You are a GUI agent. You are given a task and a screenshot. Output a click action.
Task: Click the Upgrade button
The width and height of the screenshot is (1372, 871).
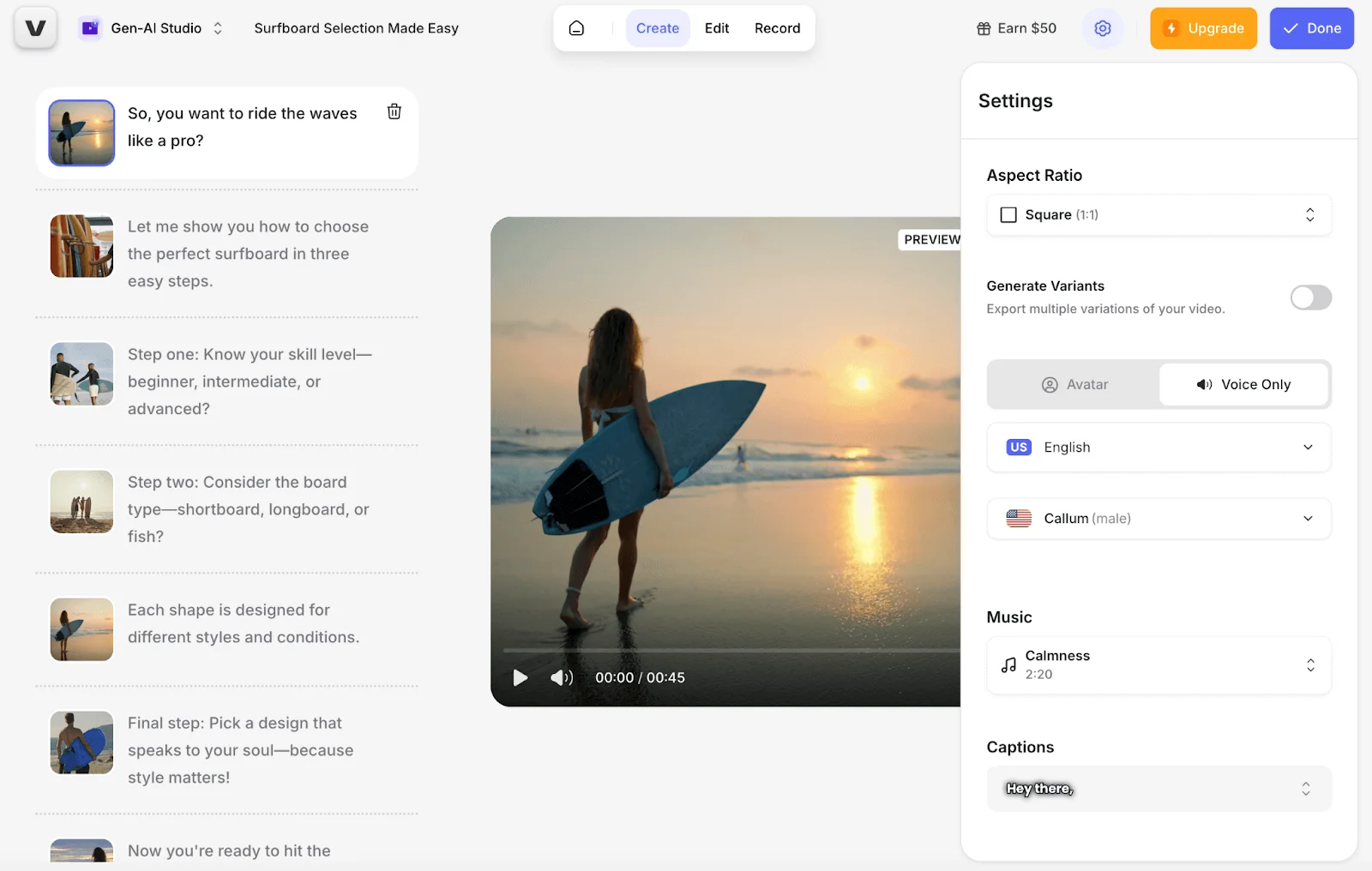pos(1203,28)
